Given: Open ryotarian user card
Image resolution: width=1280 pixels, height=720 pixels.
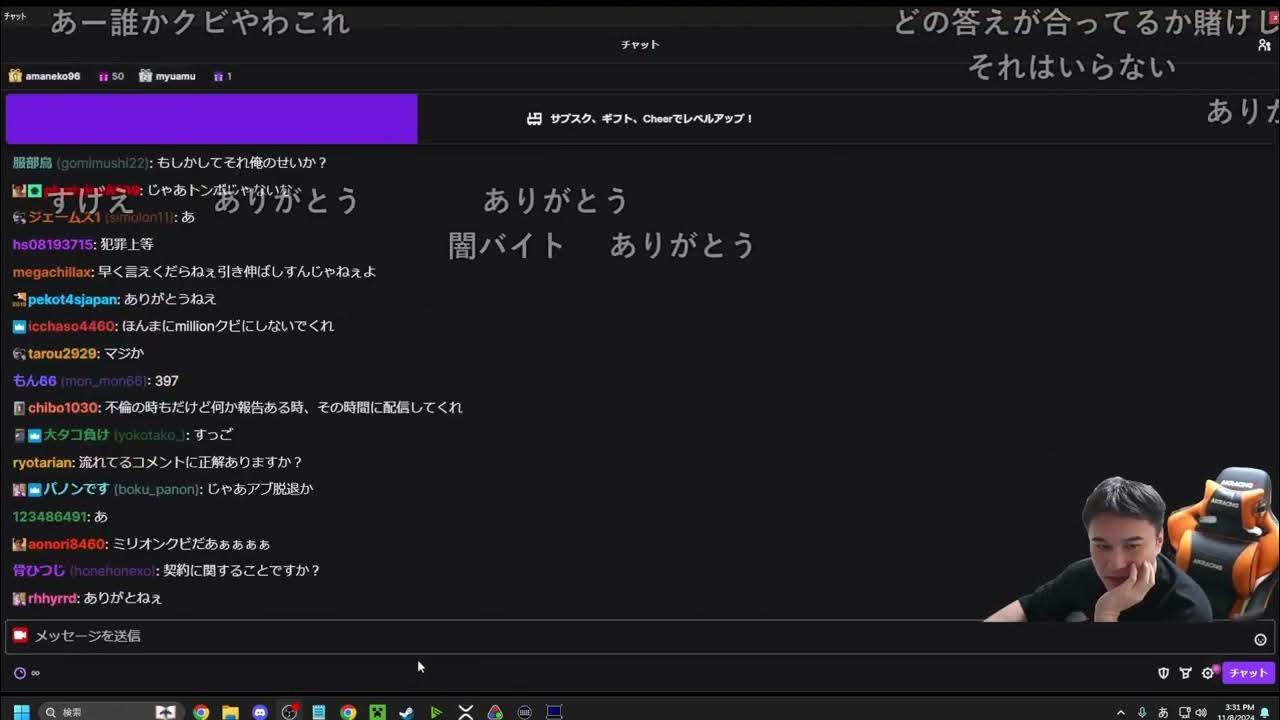Looking at the screenshot, I should [x=43, y=462].
